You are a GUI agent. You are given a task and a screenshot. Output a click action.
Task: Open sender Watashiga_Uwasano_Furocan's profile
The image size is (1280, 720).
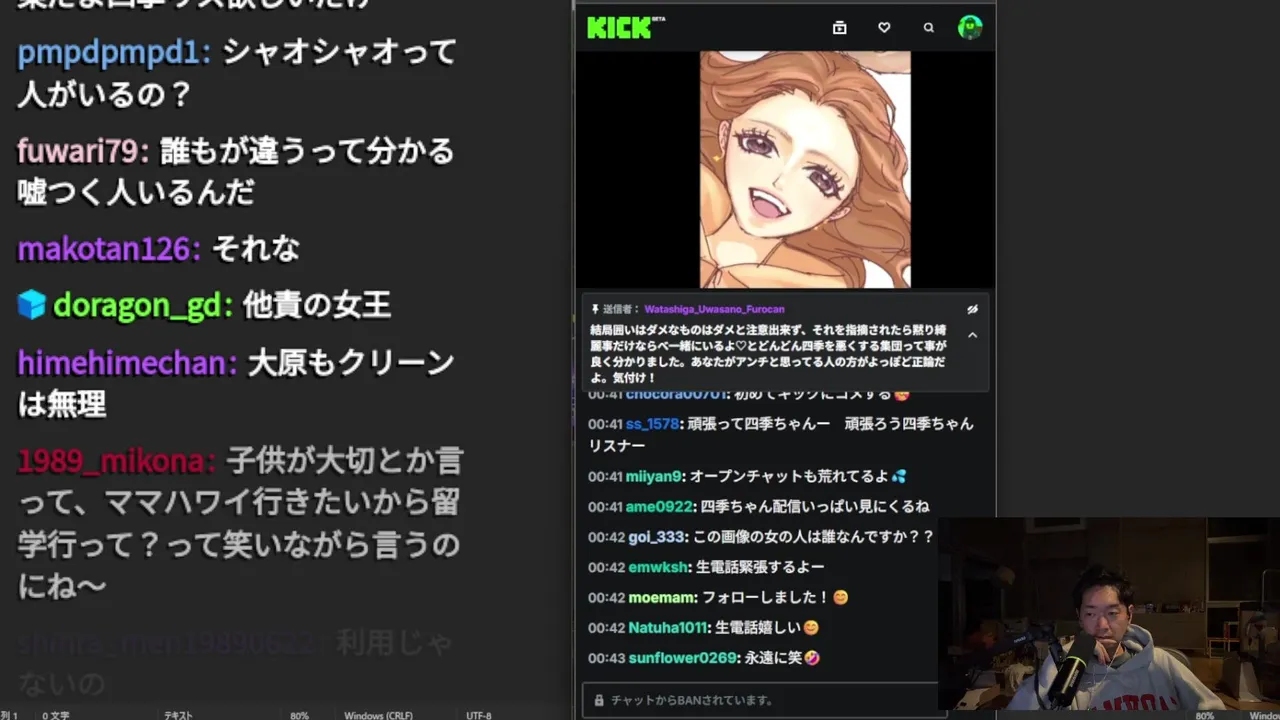[x=714, y=310]
